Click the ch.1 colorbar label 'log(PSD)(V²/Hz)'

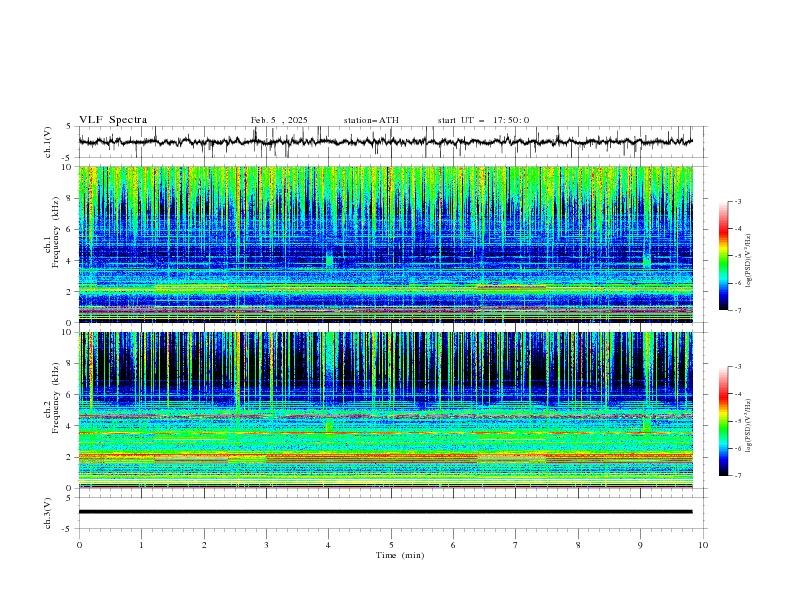pos(749,261)
